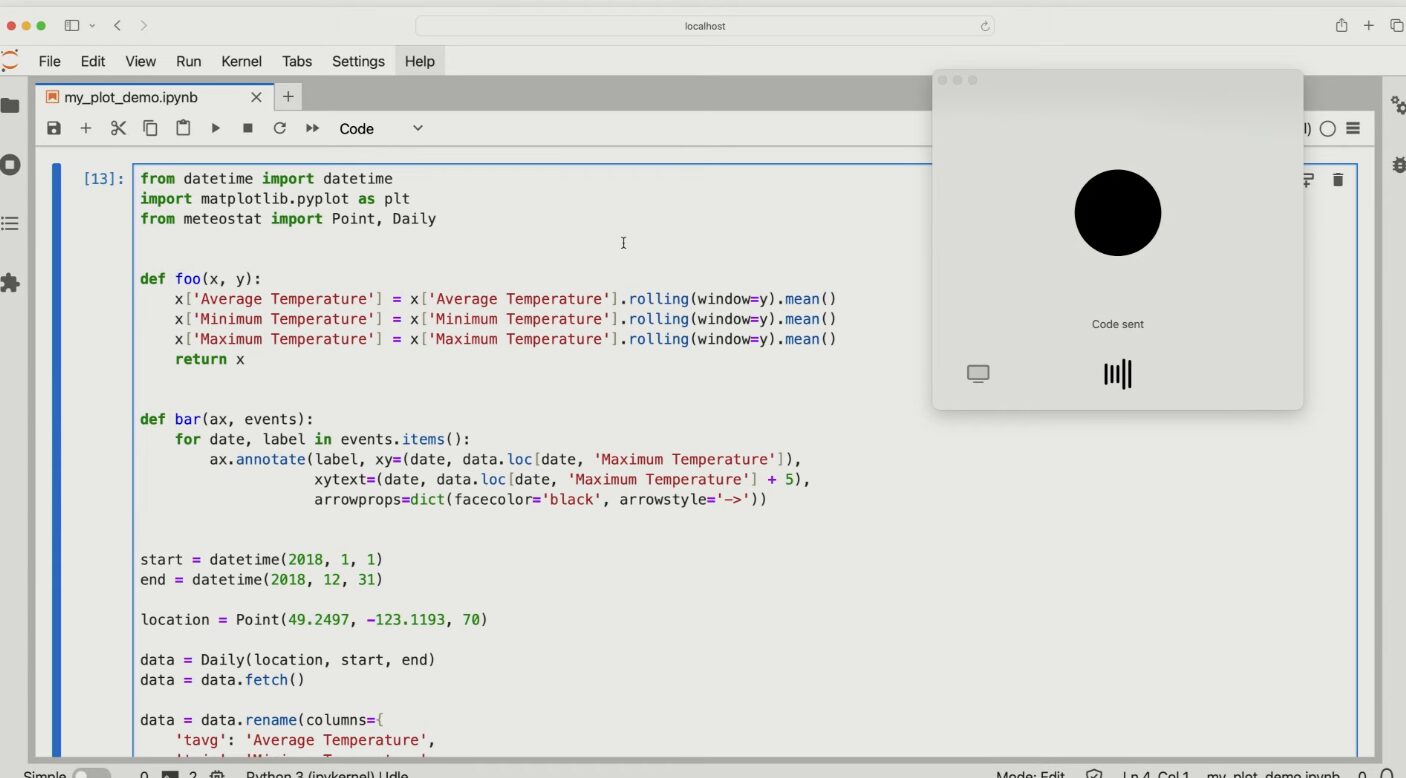Open the Safari share button
The height and width of the screenshot is (778, 1406).
1342,25
